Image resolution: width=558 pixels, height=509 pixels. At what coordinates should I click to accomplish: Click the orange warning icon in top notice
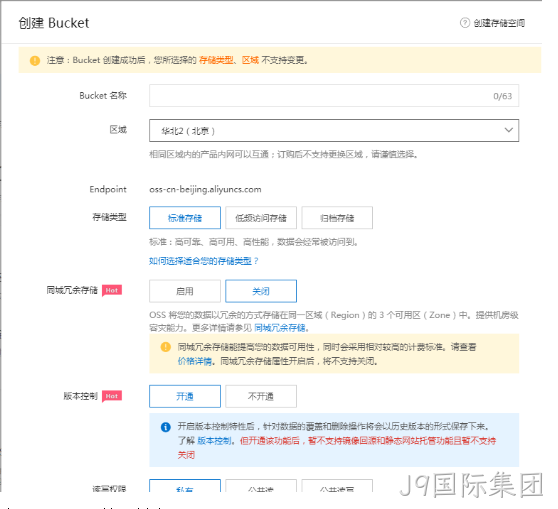pyautogui.click(x=35, y=61)
